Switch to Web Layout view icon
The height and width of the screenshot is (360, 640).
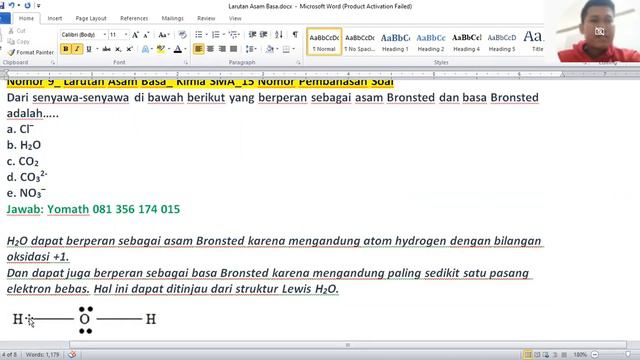546,354
